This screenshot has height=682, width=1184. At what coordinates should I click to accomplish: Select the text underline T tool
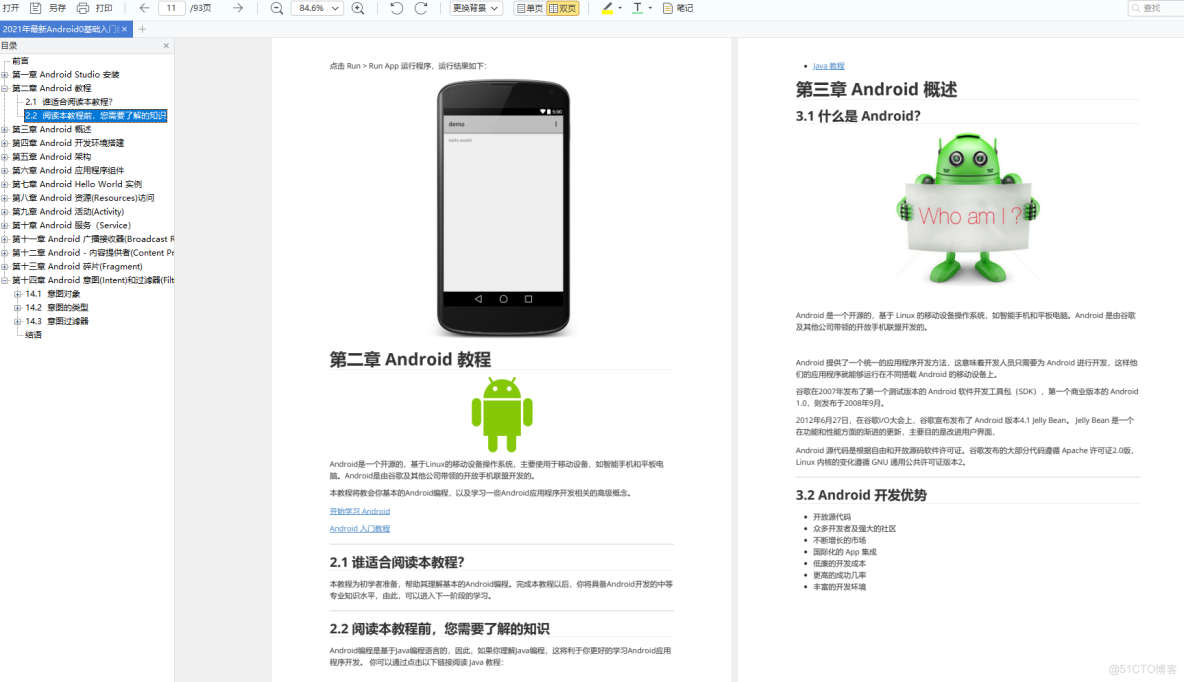[x=637, y=8]
